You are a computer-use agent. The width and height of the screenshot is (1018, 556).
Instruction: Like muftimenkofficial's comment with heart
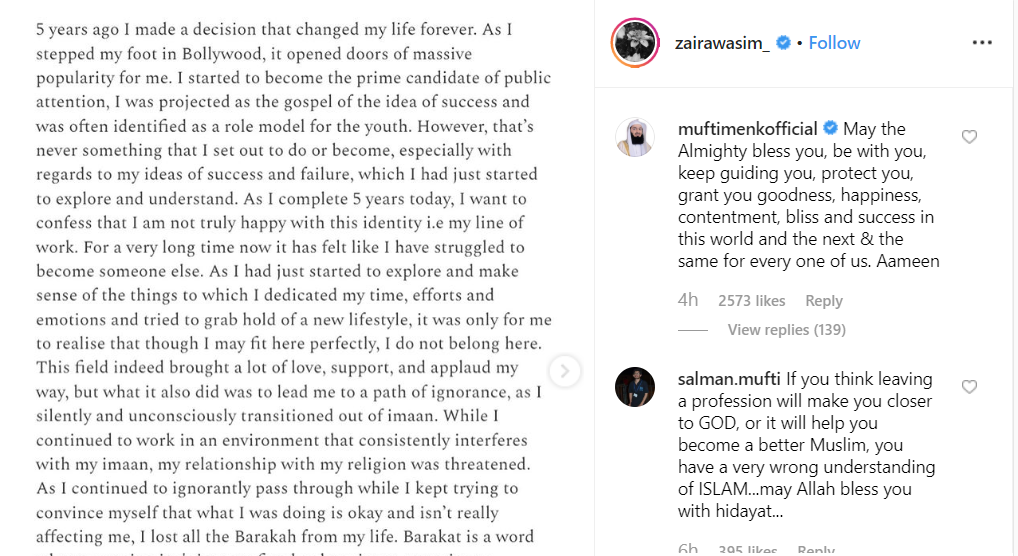969,137
